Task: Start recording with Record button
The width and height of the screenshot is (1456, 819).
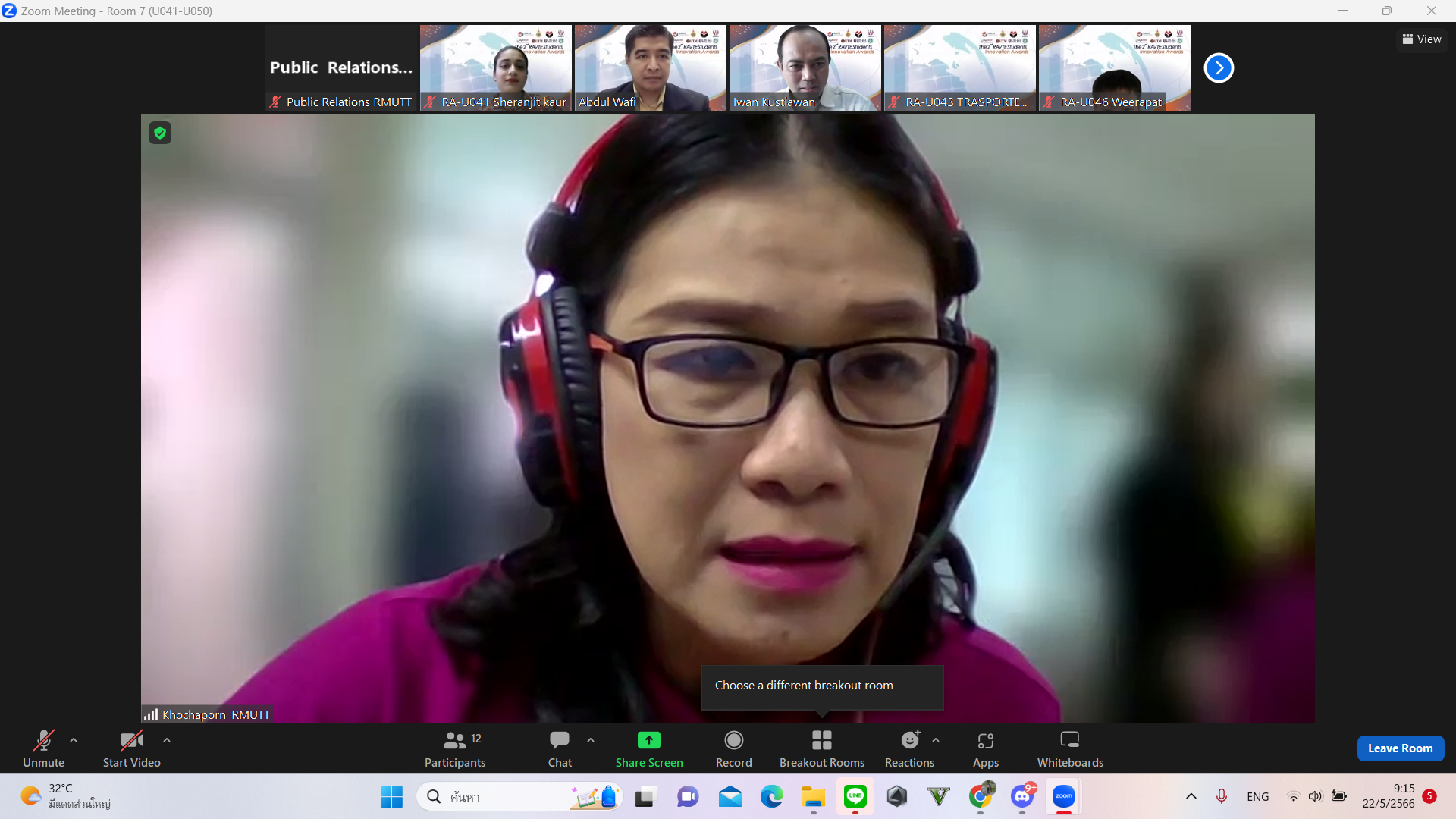Action: tap(734, 748)
